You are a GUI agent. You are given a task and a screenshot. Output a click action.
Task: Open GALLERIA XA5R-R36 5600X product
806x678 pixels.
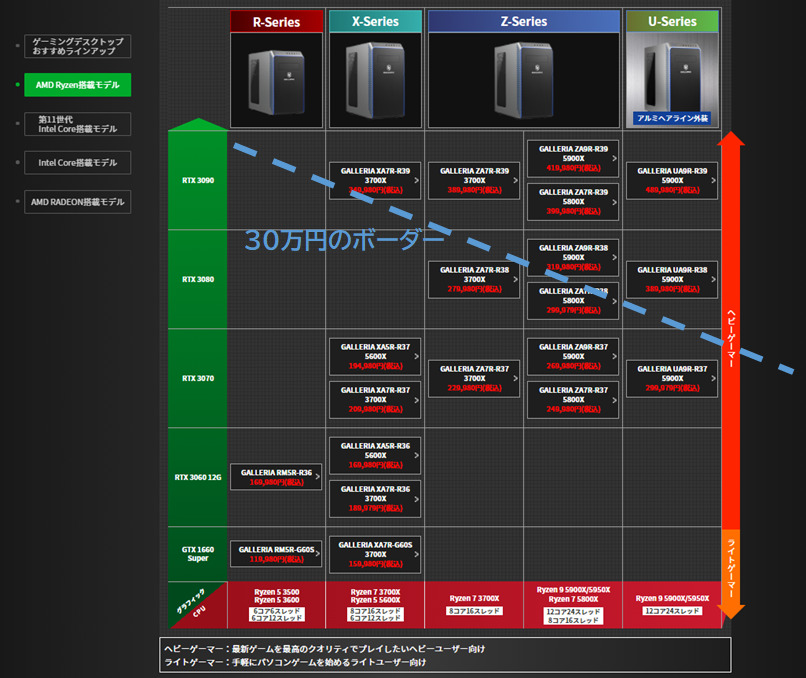(375, 455)
